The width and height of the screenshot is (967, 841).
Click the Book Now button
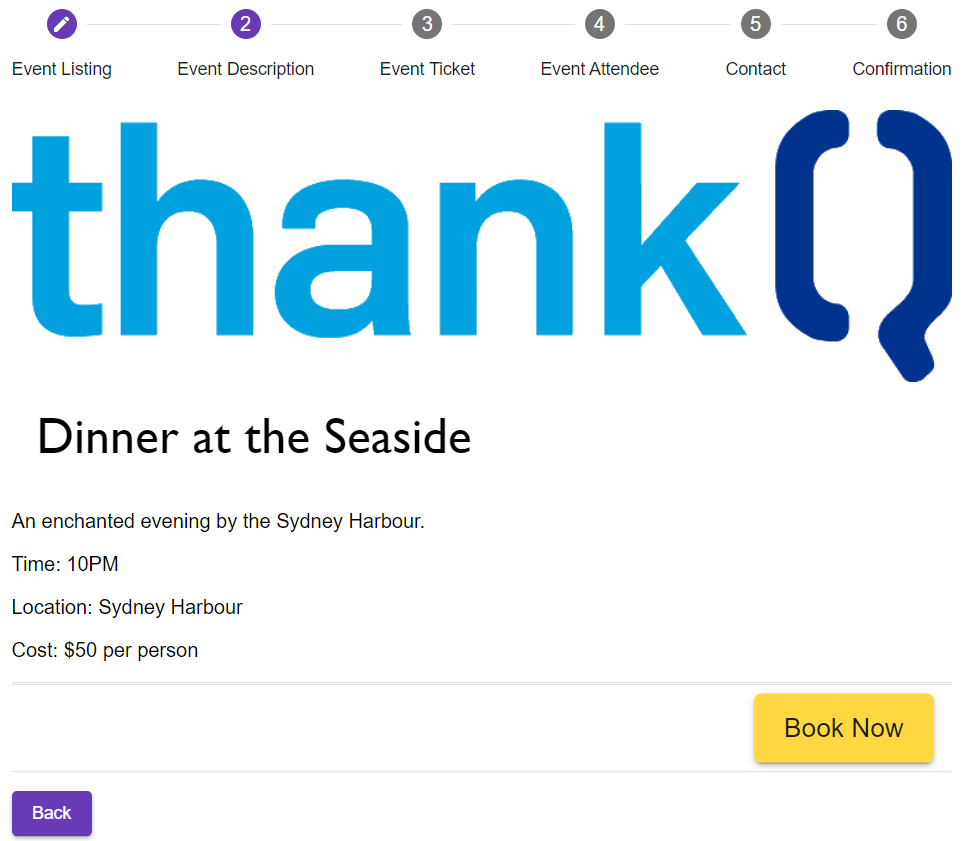(x=844, y=728)
